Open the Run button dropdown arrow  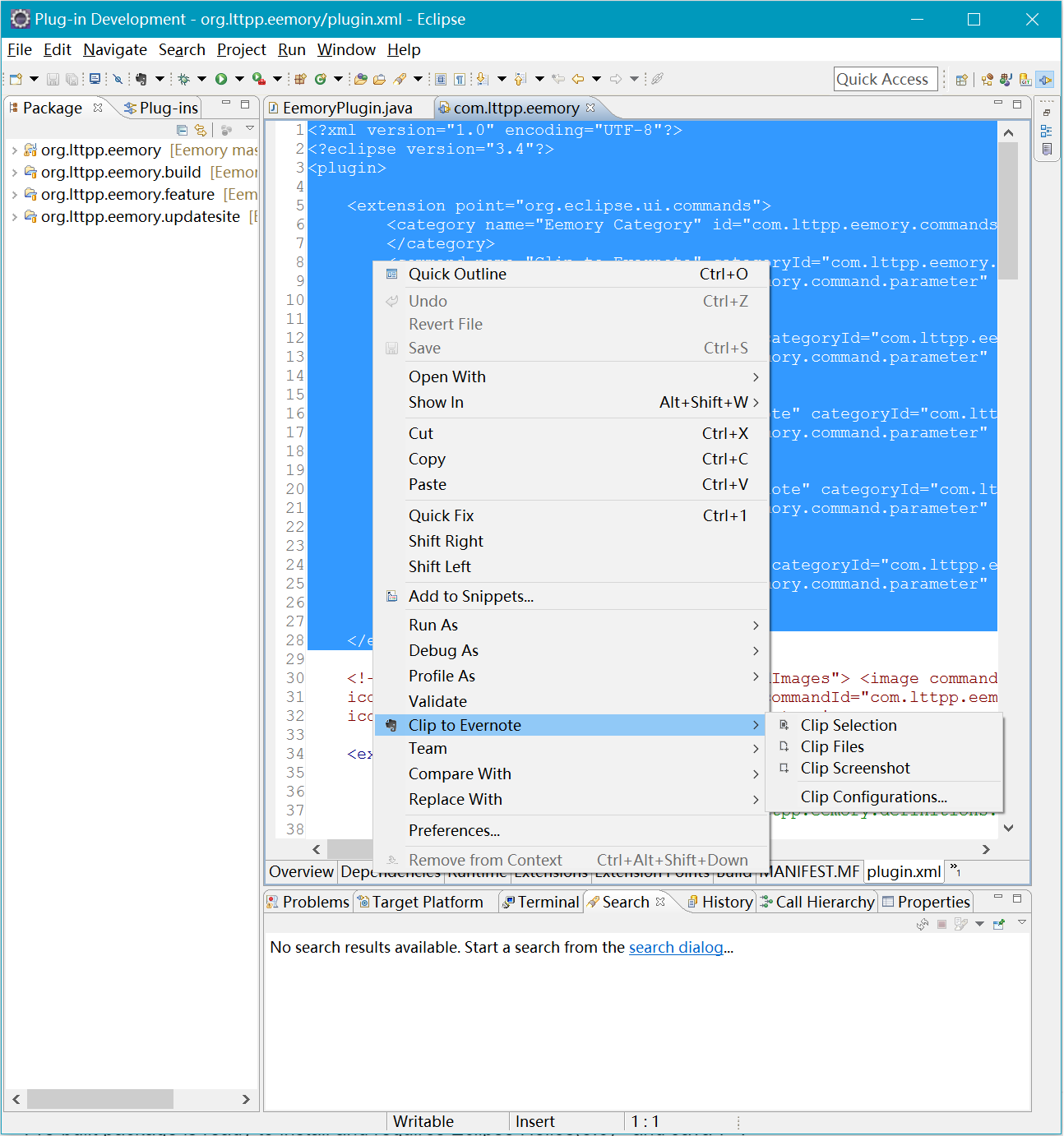click(x=239, y=79)
